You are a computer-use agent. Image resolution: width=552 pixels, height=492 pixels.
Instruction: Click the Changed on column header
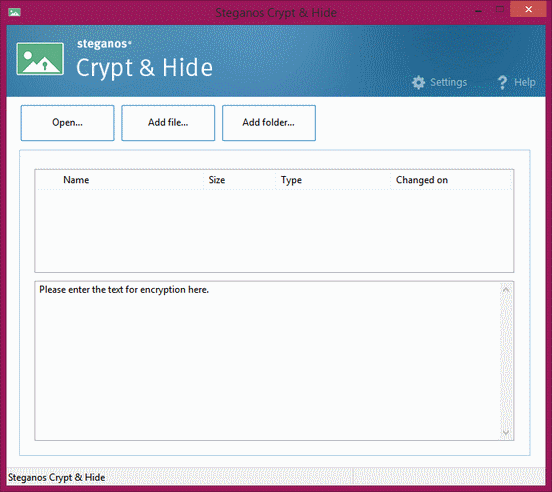click(x=451, y=180)
